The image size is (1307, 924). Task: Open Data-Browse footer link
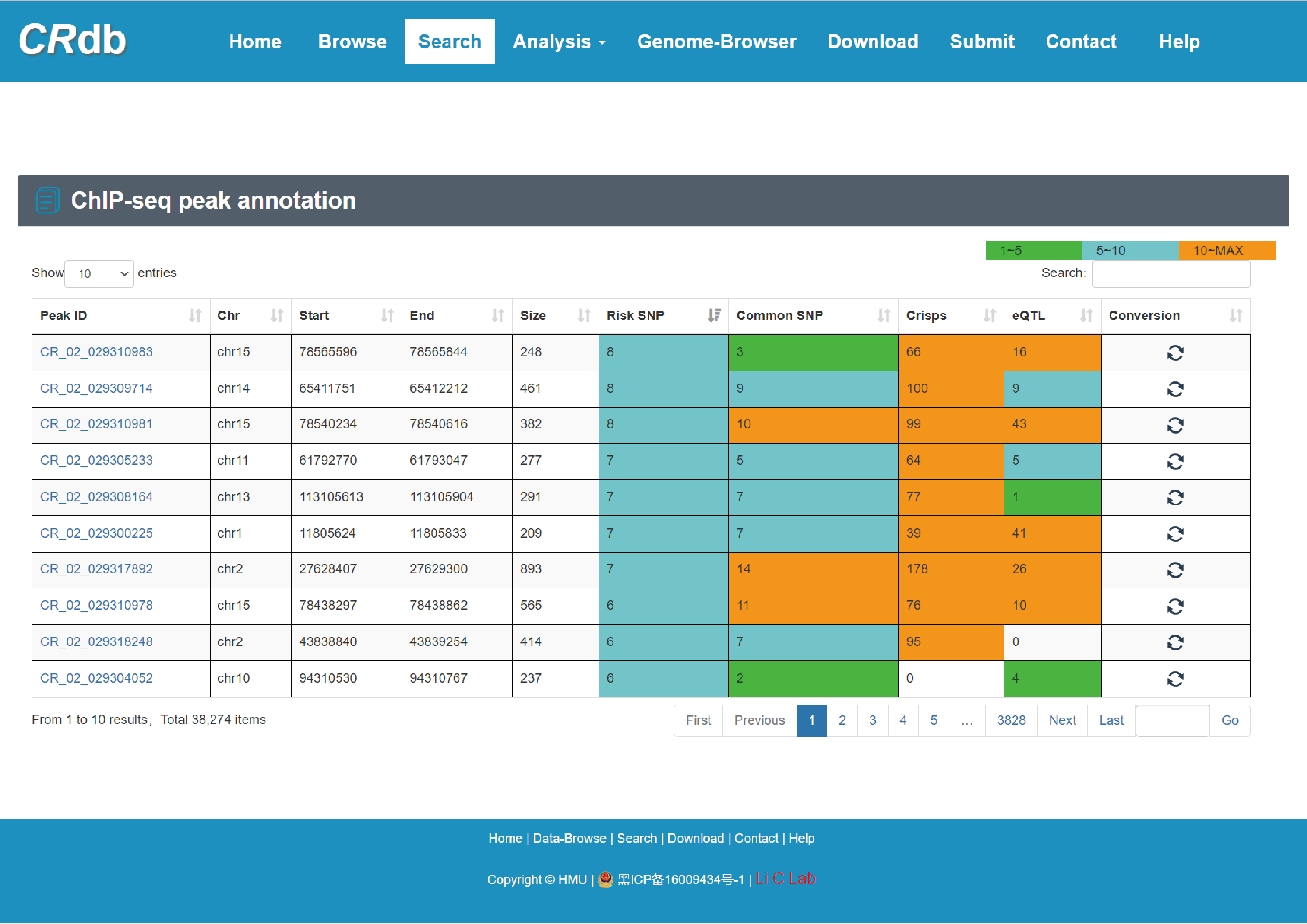click(569, 839)
